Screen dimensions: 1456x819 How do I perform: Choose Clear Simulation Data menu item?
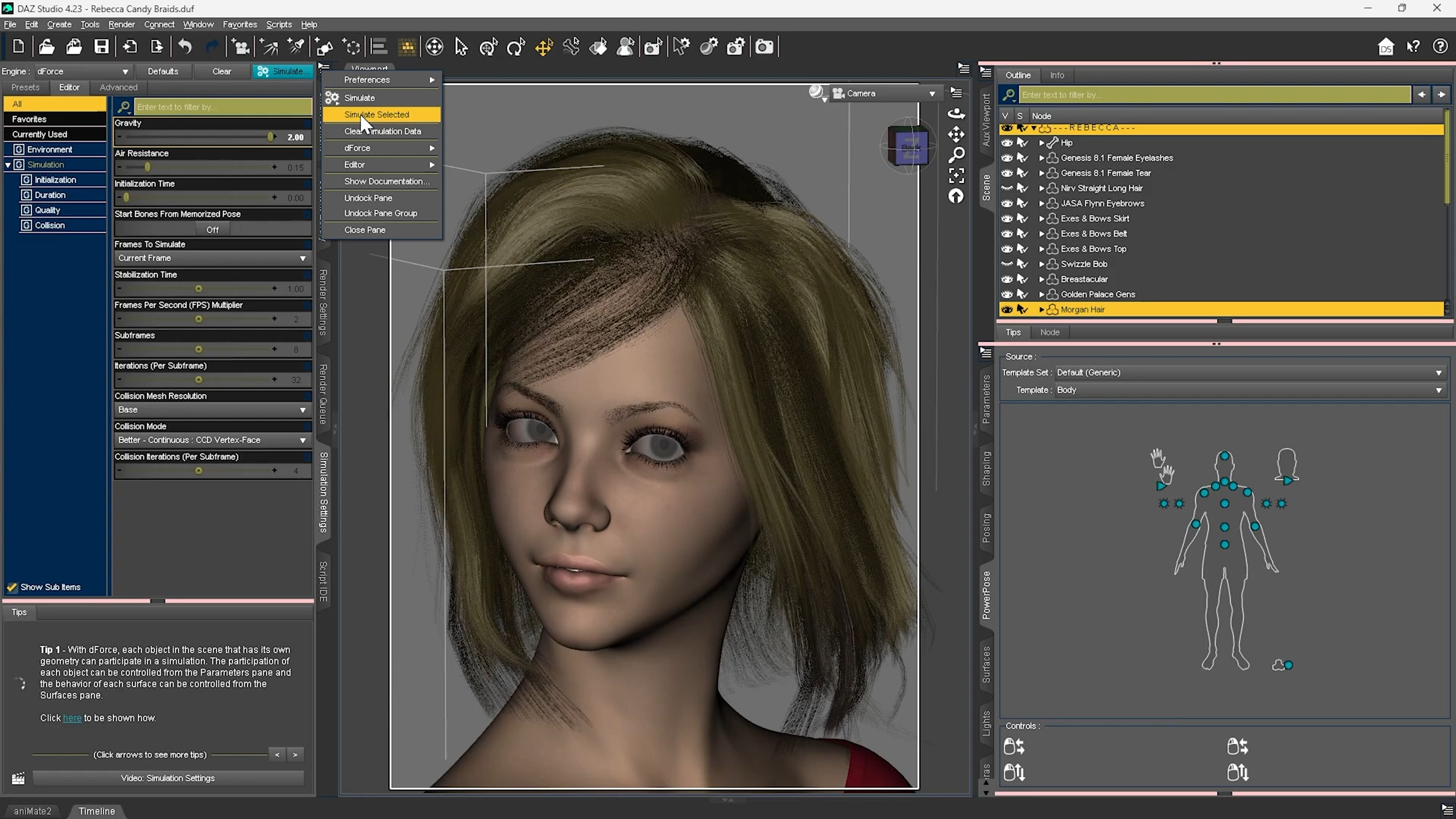(381, 131)
